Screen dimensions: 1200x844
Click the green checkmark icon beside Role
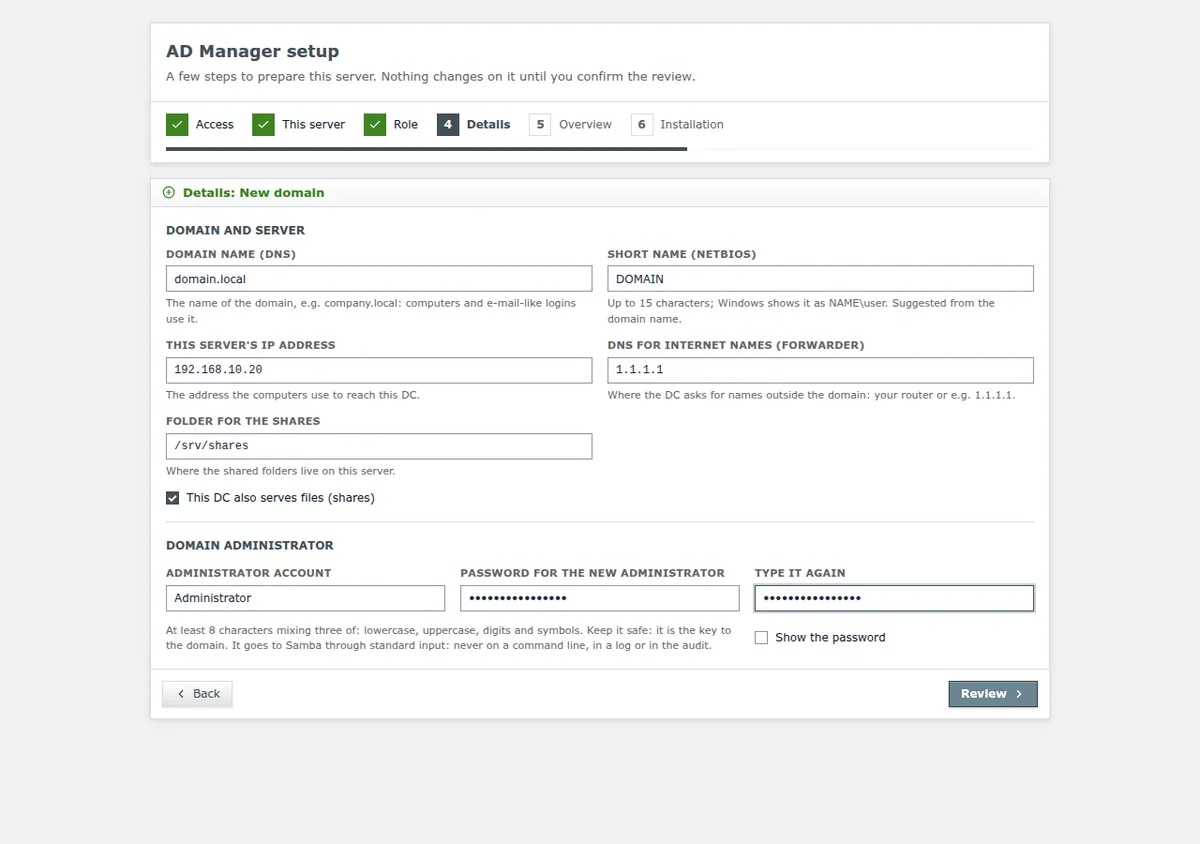point(375,125)
